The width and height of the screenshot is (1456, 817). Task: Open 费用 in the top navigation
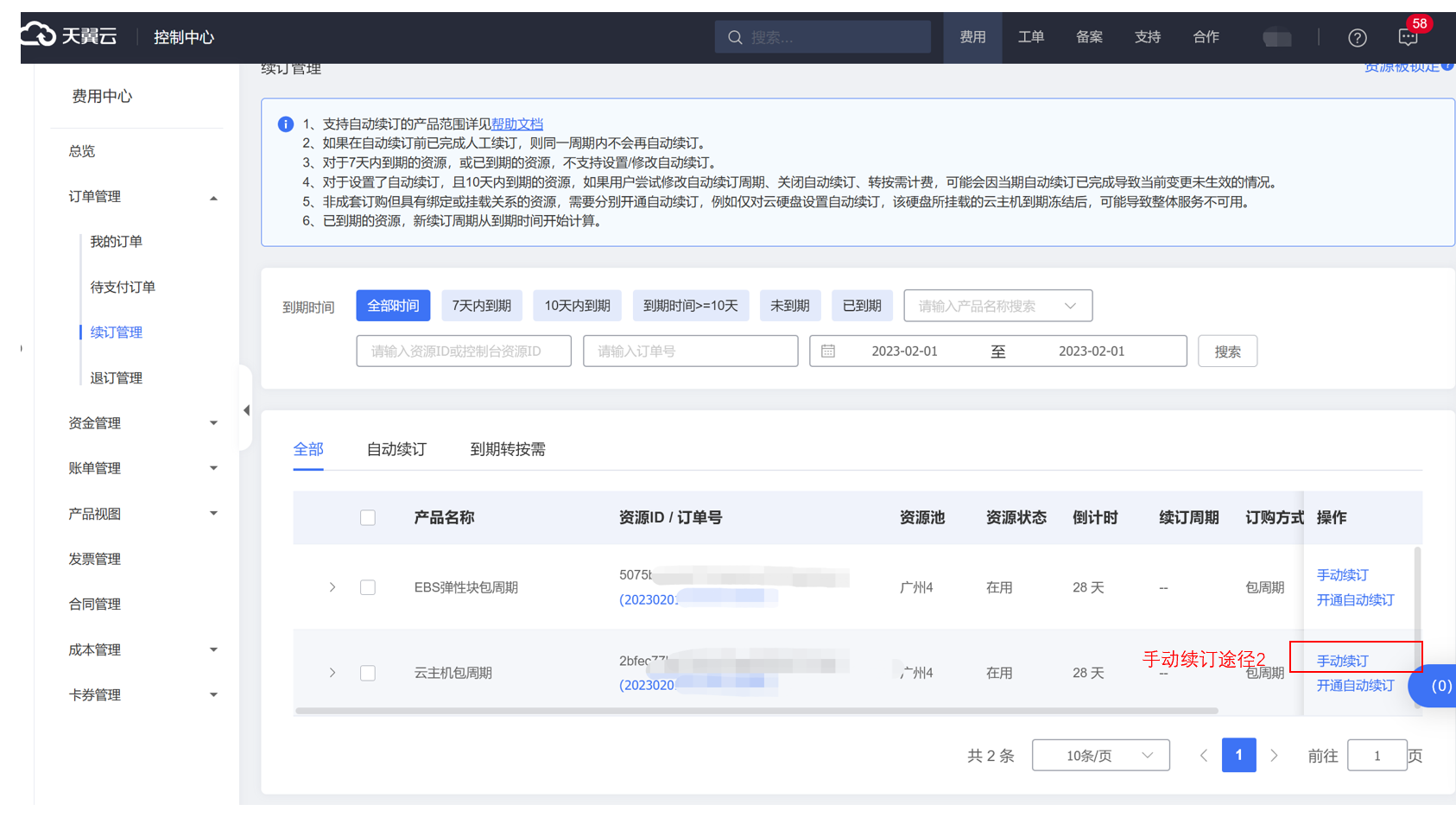[972, 37]
